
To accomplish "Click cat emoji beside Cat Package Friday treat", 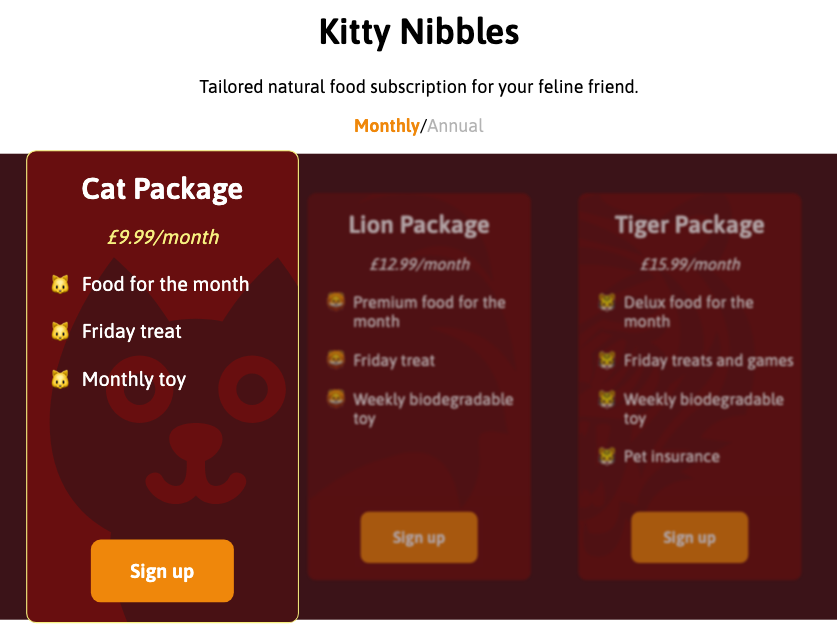I will tap(60, 332).
